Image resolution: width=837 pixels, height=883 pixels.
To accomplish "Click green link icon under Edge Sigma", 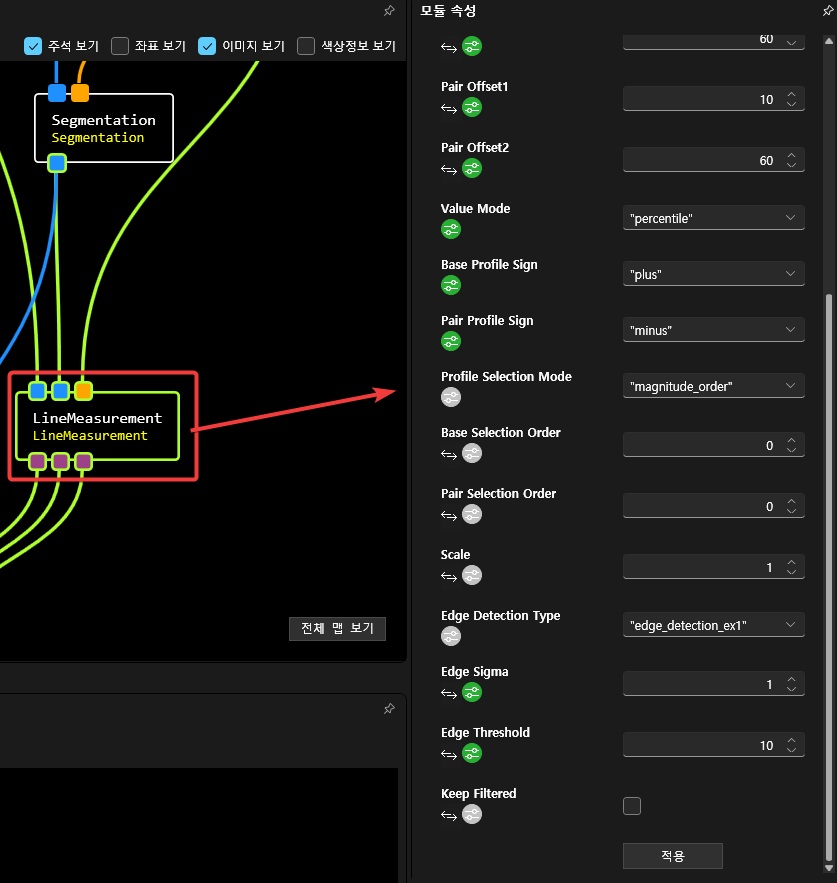I will click(x=472, y=693).
